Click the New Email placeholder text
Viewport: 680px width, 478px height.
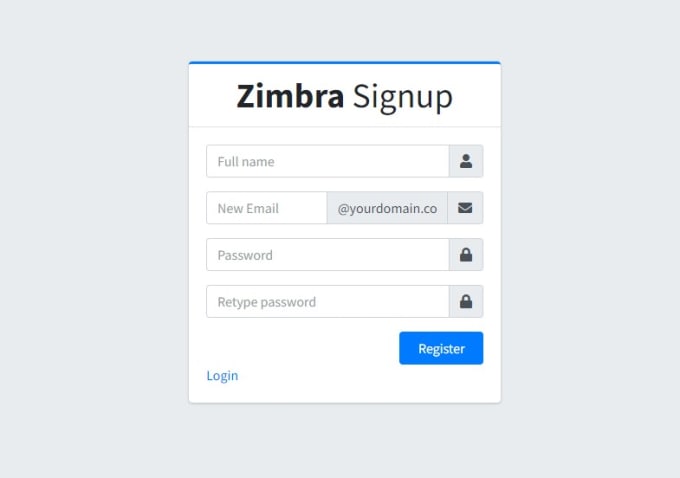[x=248, y=209]
